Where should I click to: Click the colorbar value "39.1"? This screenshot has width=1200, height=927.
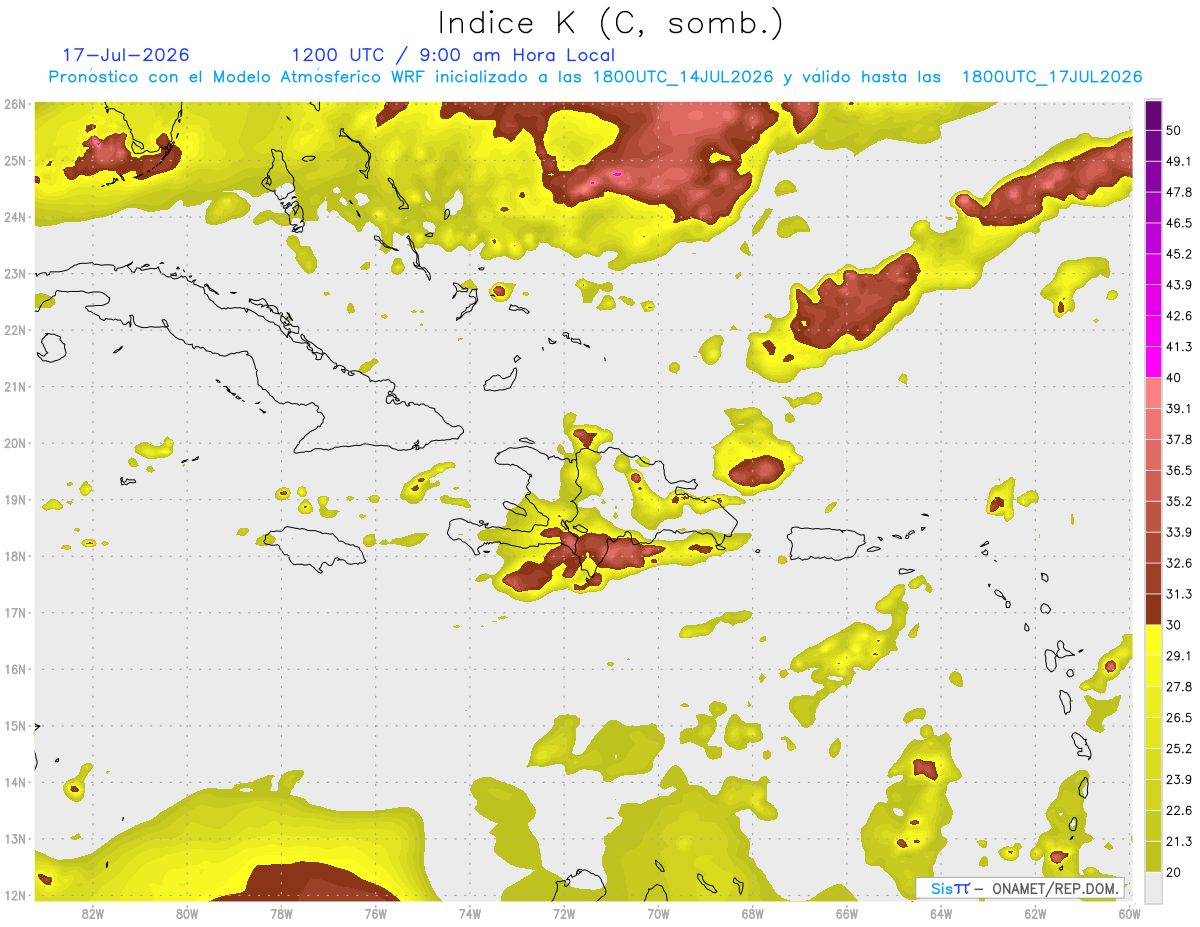click(x=1179, y=408)
